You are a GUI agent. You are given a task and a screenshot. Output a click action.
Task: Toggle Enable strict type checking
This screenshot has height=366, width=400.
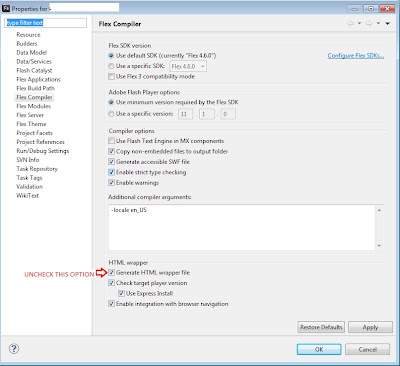click(111, 172)
